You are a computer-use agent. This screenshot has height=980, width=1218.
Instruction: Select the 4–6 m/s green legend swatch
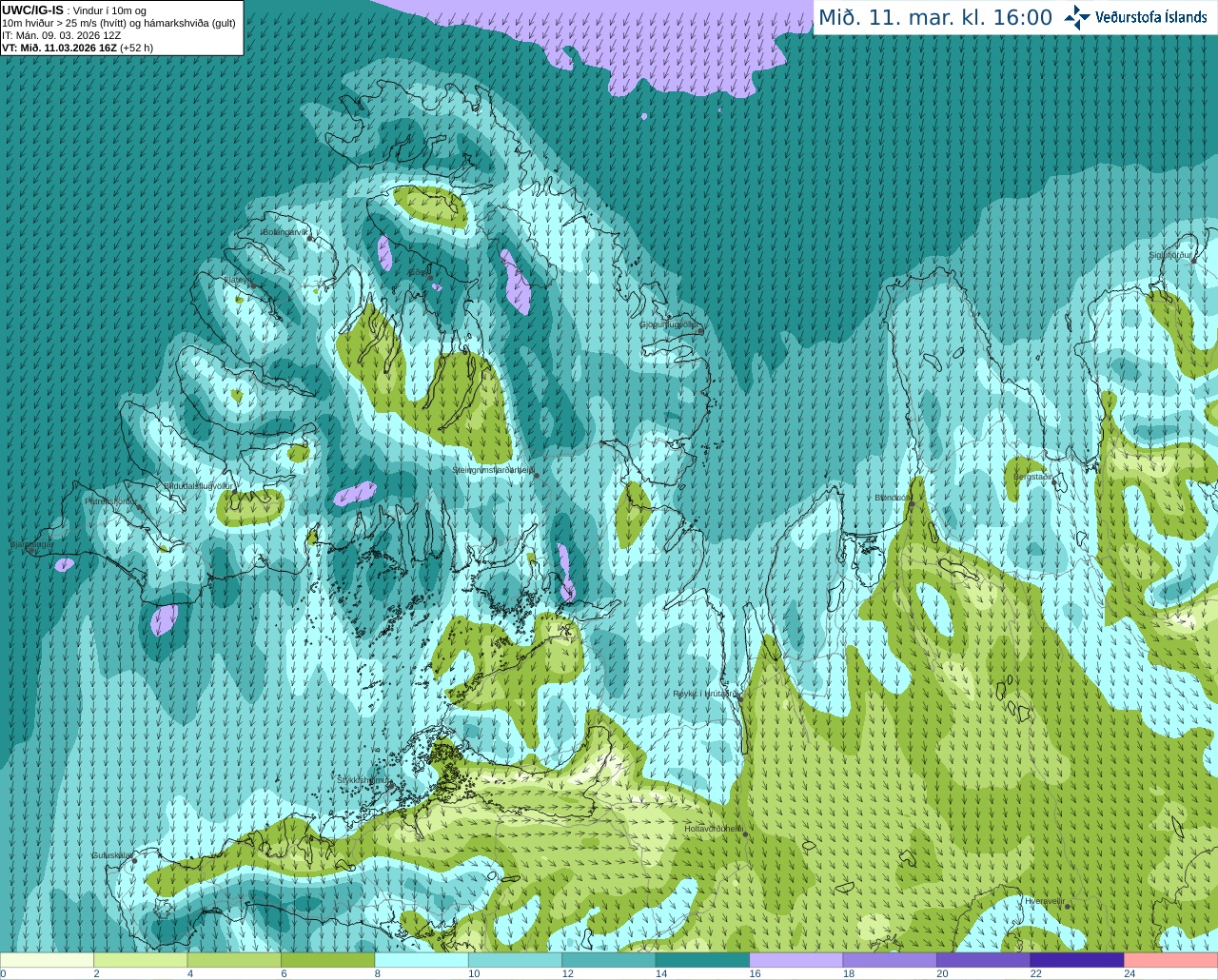234,960
